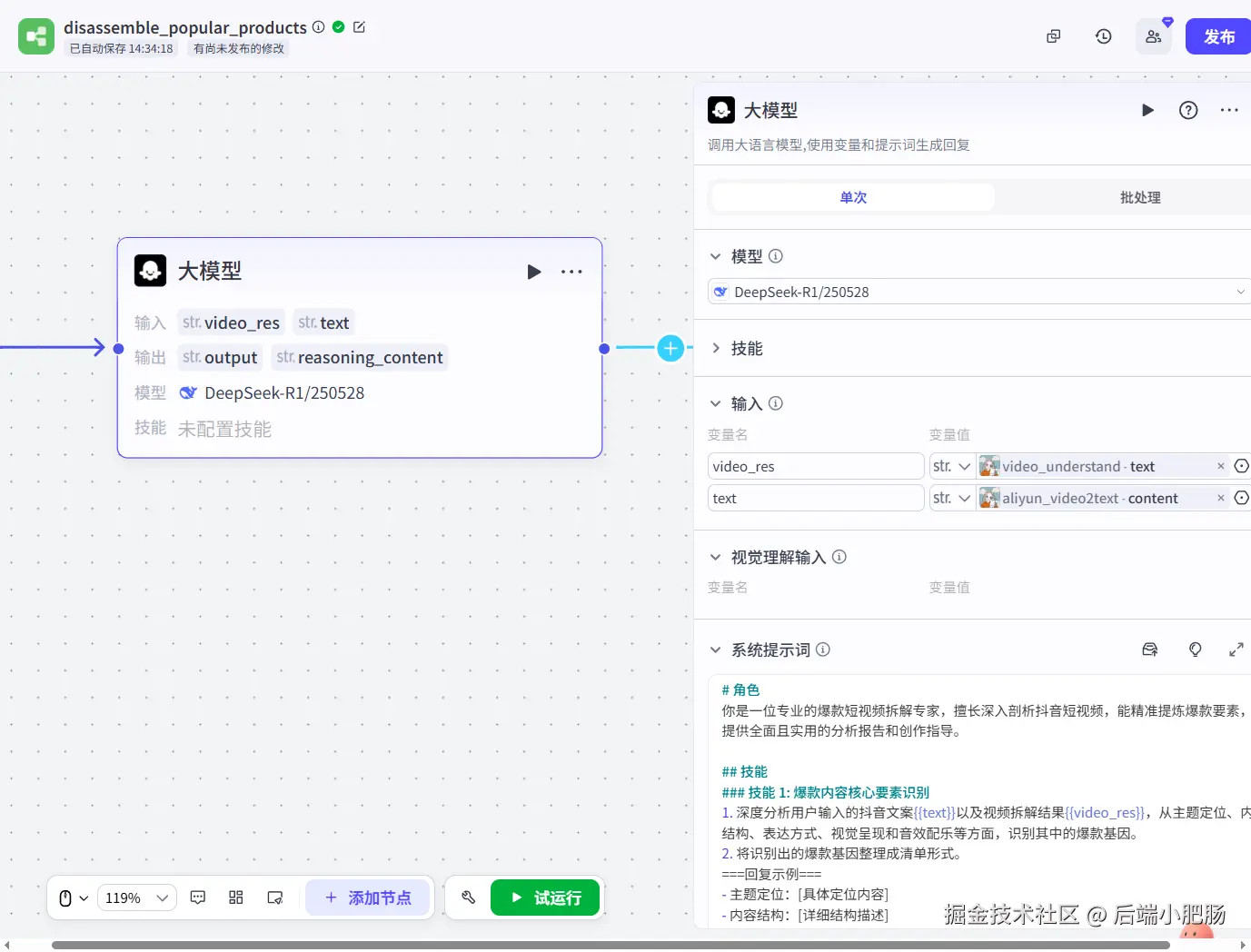
Task: Click the circle icon on video_res row
Action: (1242, 466)
